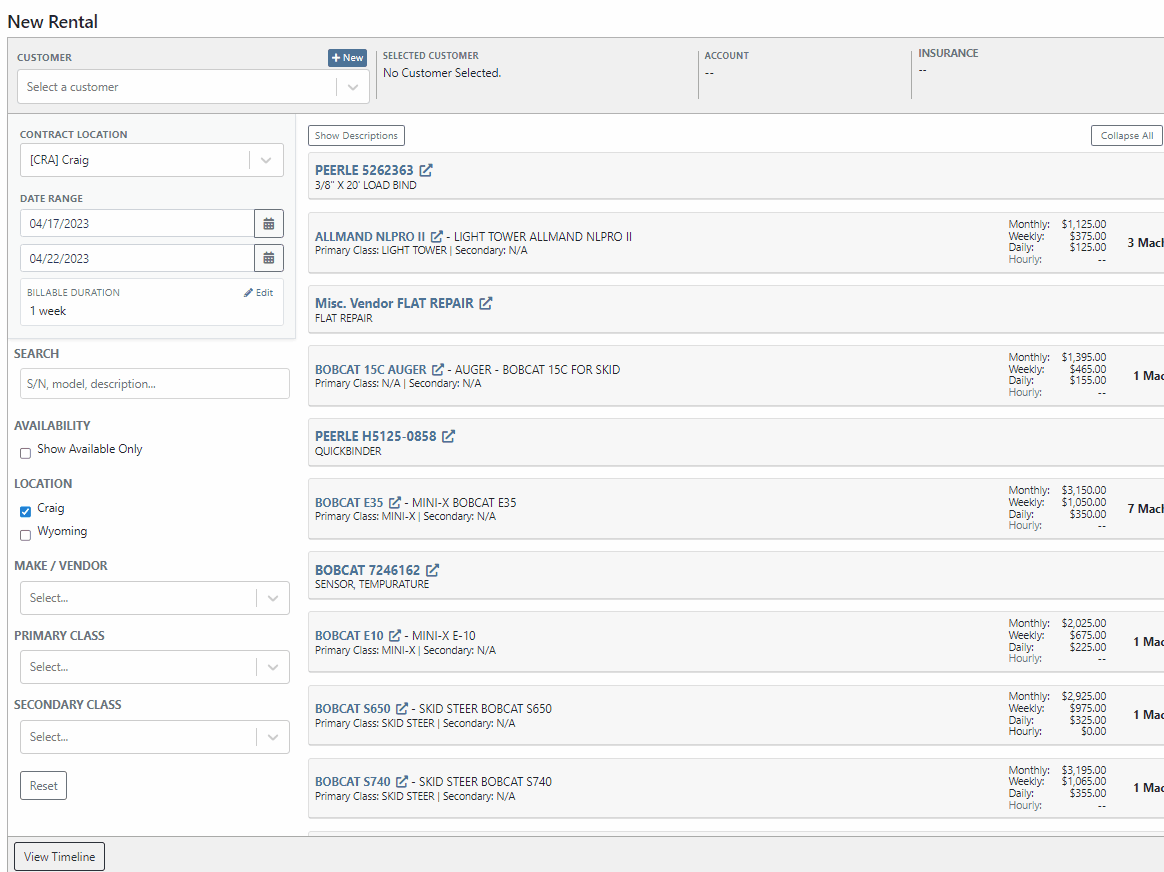The width and height of the screenshot is (1164, 872).
Task: Click the "$350.00" daily rate for BOBCAT E35
Action: point(1088,514)
